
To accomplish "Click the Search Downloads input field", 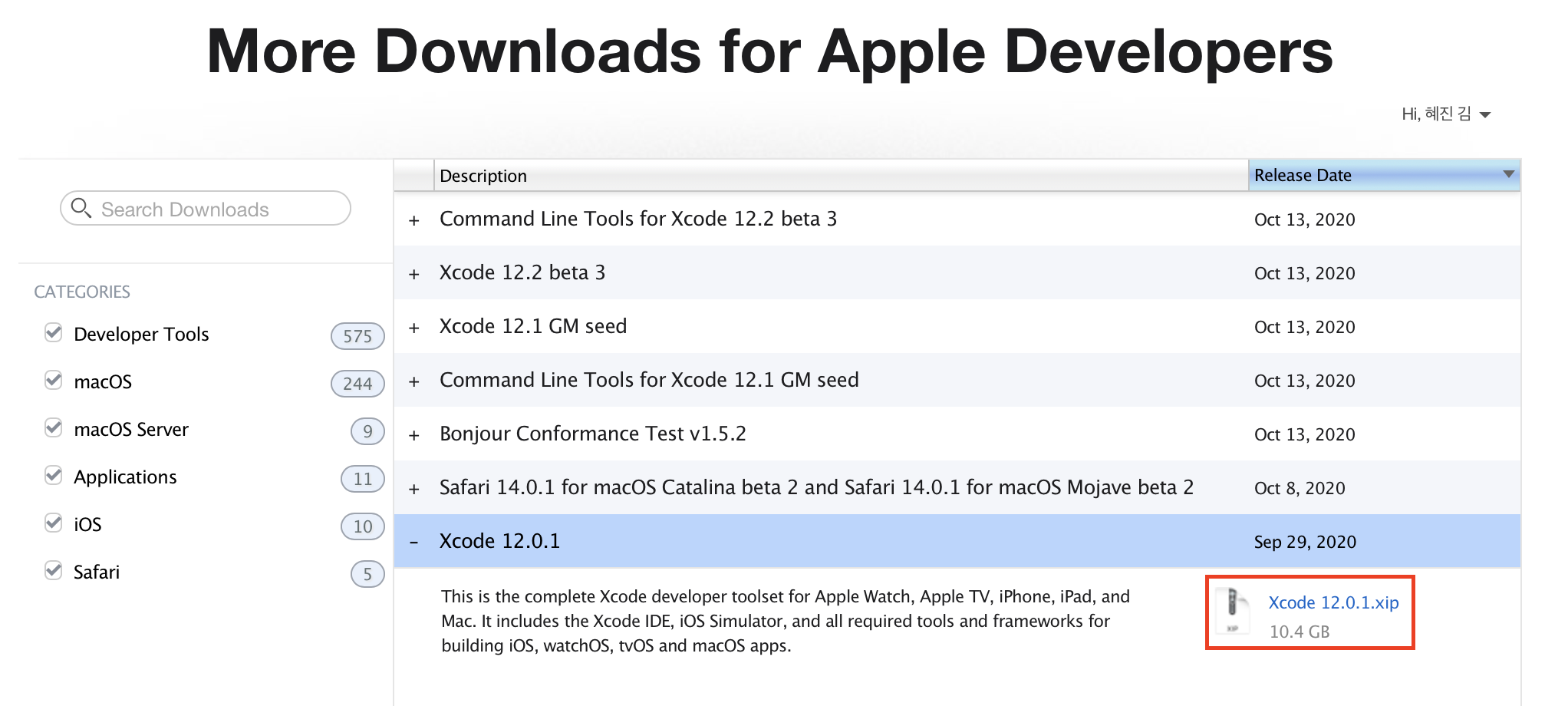I will coord(206,208).
